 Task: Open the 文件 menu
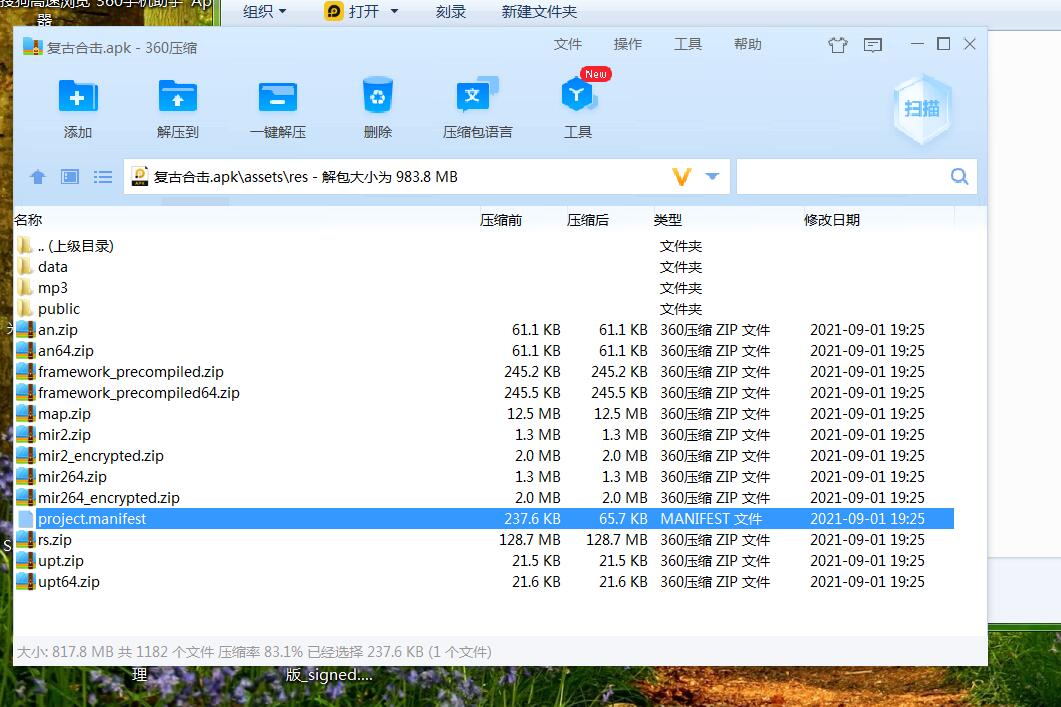coord(567,44)
